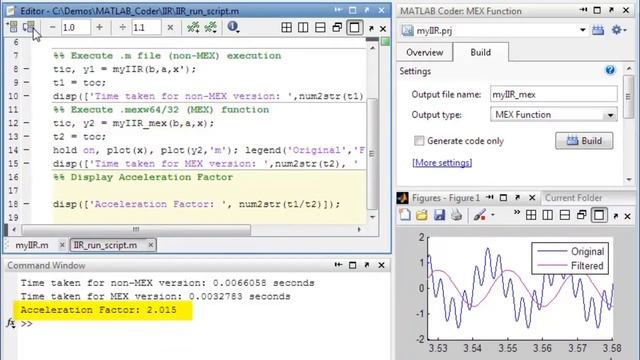Set breakpoint dash on line 10
The width and height of the screenshot is (640, 360).
(x=27, y=96)
